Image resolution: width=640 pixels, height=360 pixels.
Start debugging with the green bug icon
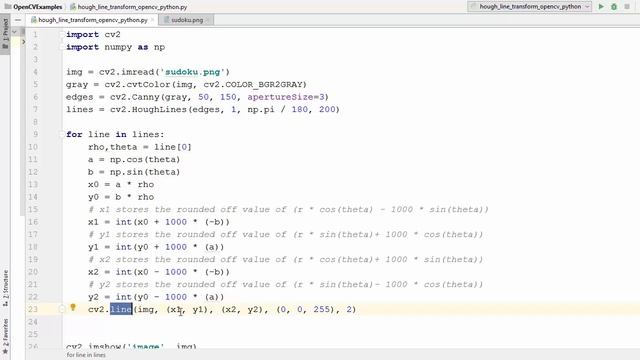613,7
